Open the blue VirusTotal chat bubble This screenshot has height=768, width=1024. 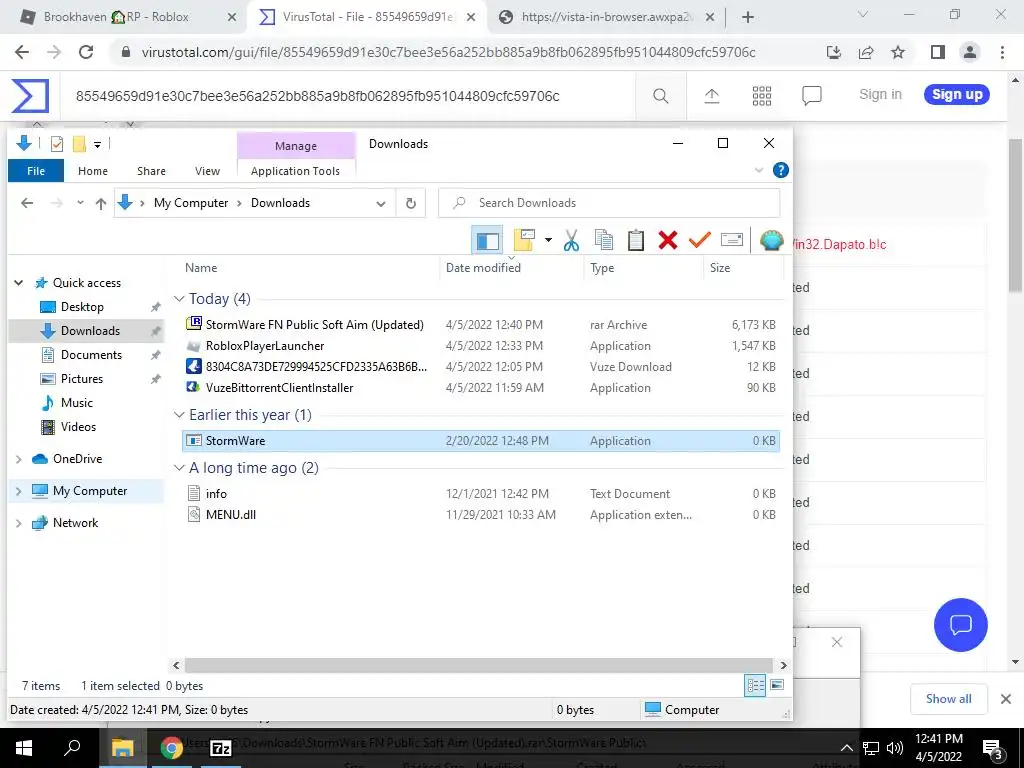(x=961, y=625)
